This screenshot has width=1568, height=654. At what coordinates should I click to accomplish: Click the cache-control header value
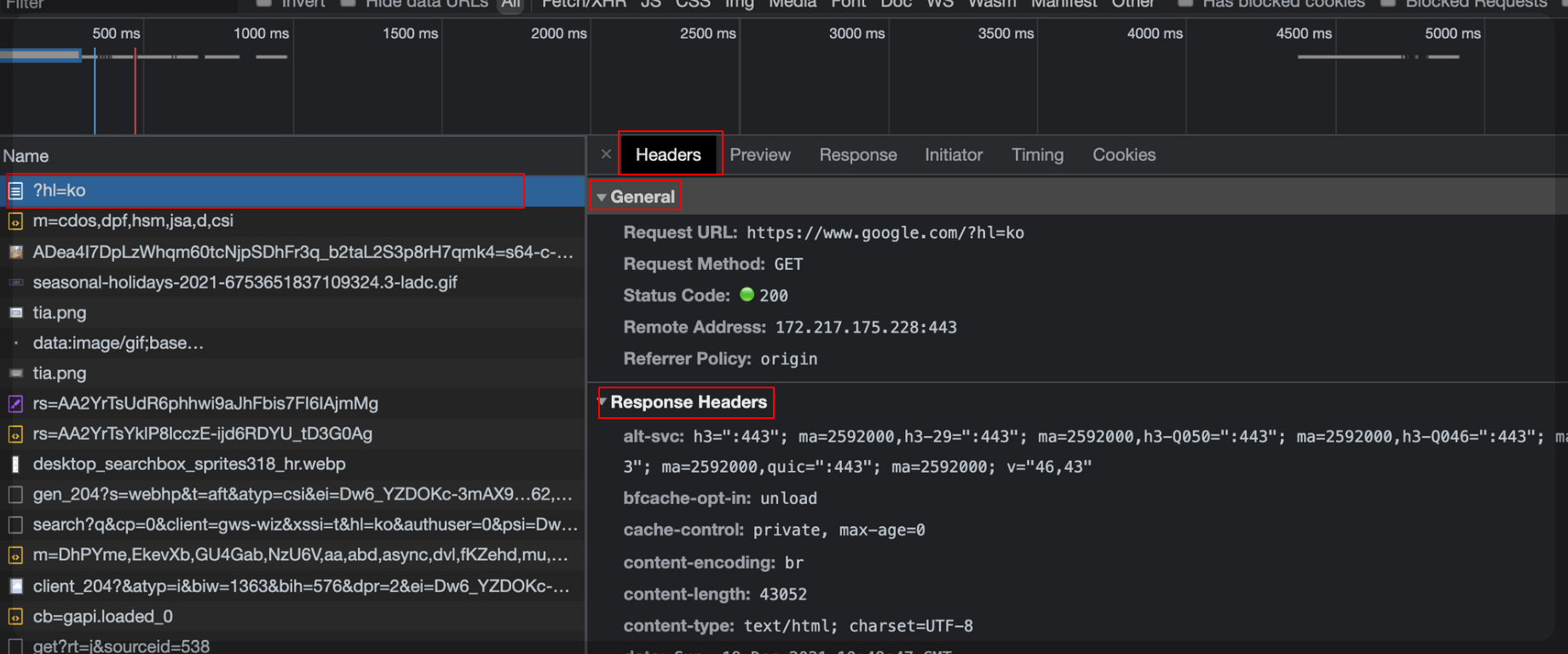pos(839,531)
